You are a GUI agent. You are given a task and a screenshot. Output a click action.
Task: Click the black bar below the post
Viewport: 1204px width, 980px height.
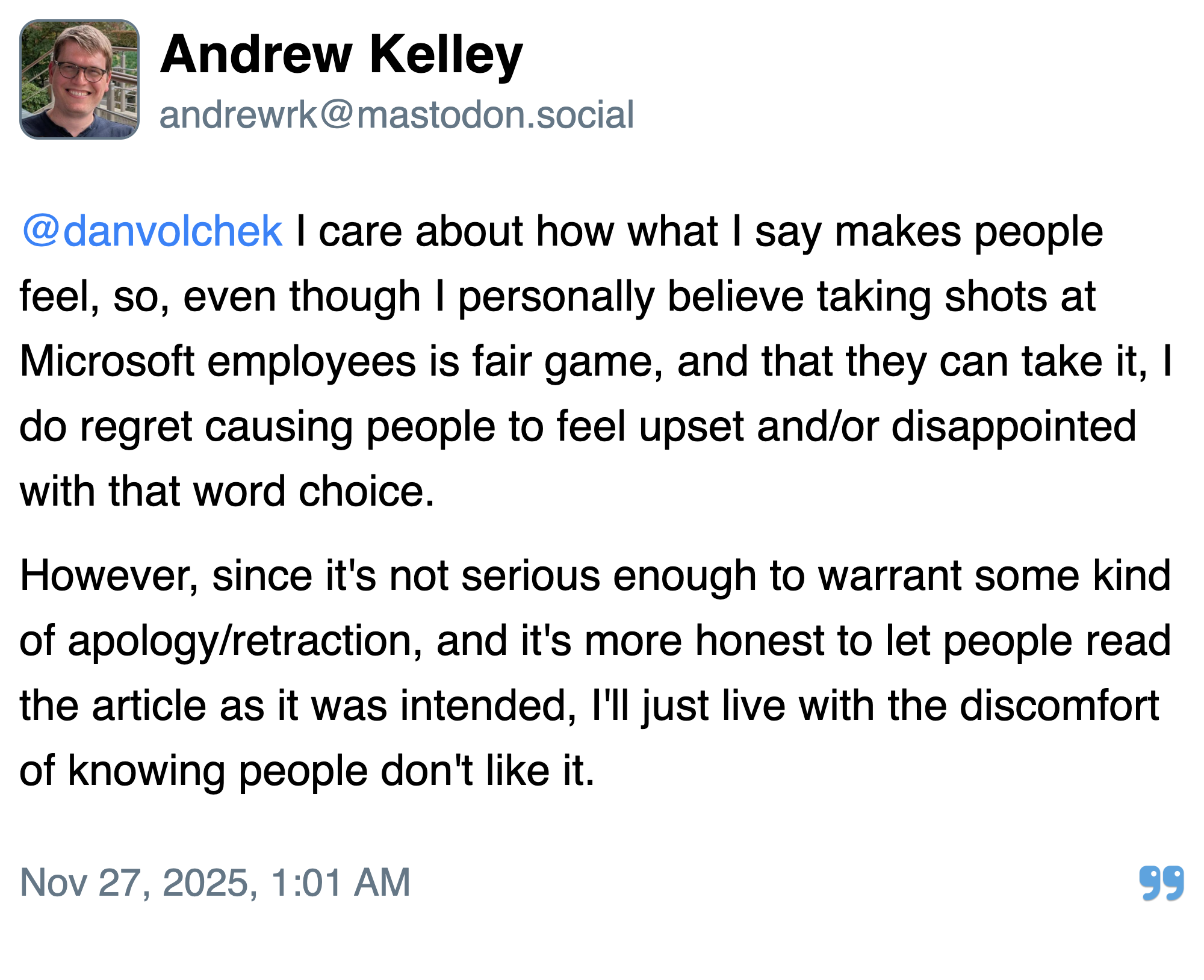[x=602, y=952]
